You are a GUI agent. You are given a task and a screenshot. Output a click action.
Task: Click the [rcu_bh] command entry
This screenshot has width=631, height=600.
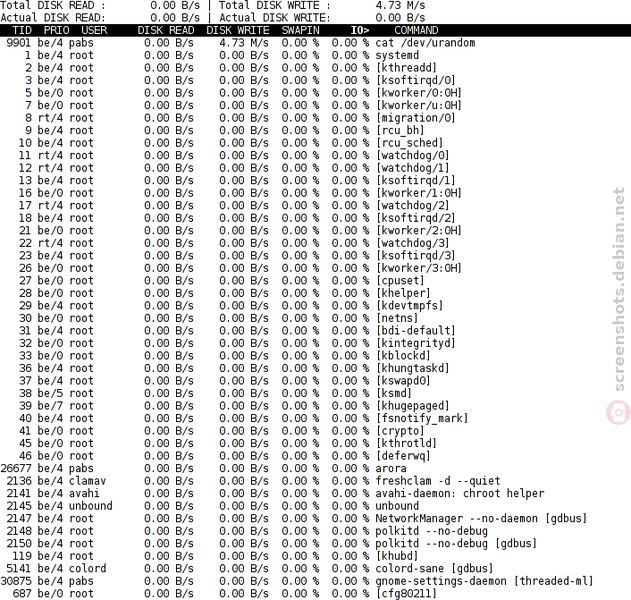[x=400, y=130]
